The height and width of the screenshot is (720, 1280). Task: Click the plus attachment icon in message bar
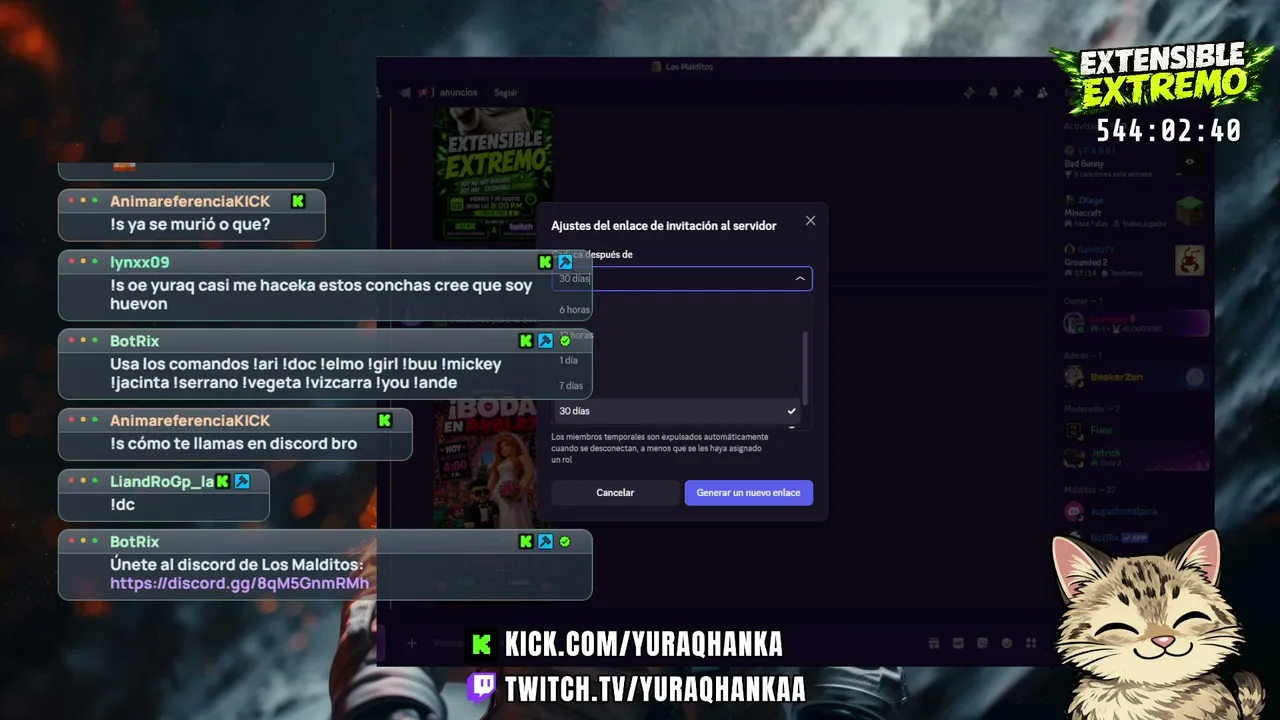click(x=411, y=643)
